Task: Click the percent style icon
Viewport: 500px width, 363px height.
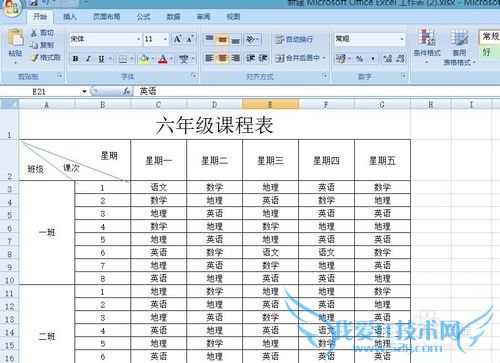Action: [359, 59]
